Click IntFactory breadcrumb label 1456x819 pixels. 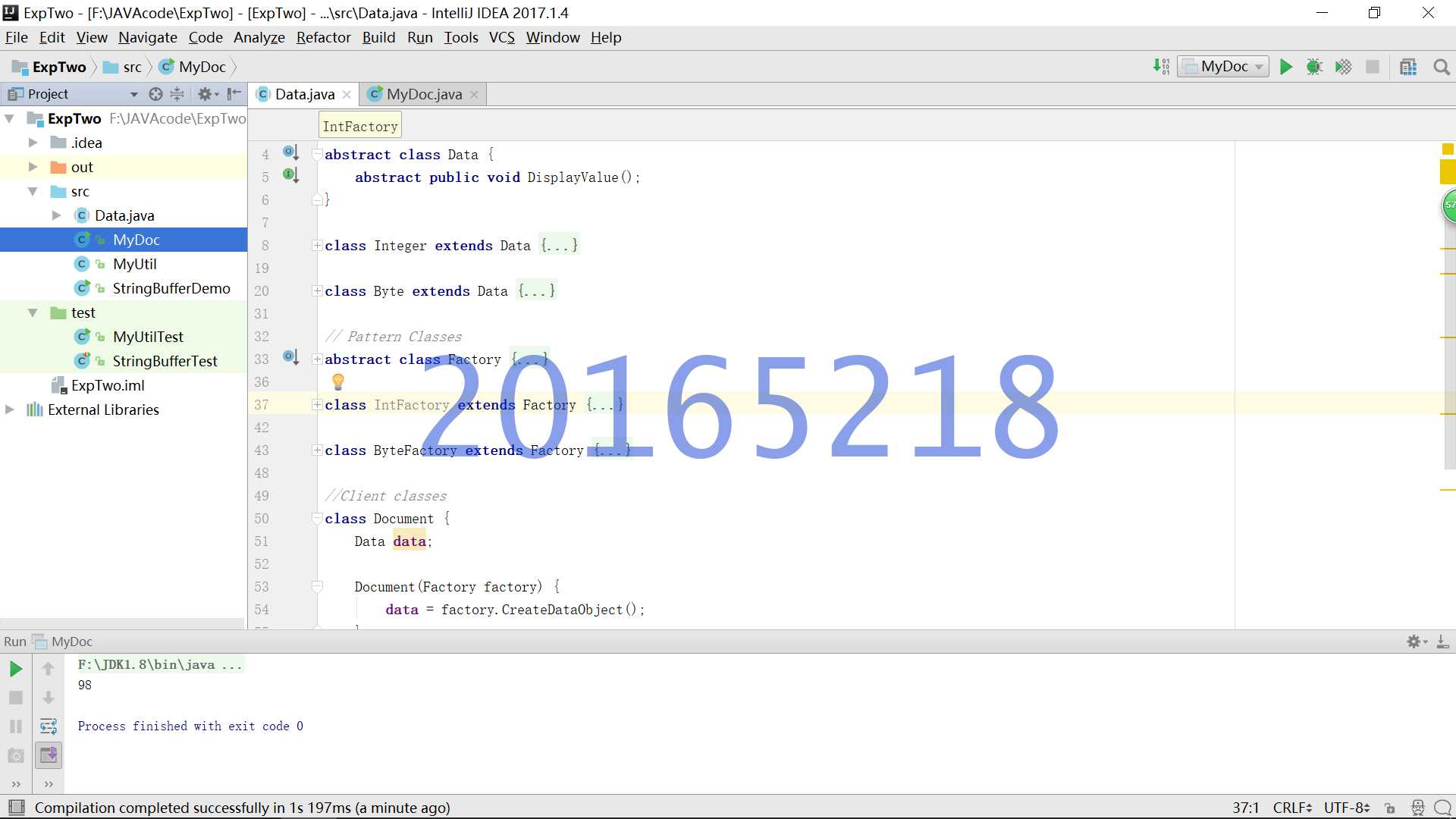pyautogui.click(x=359, y=127)
